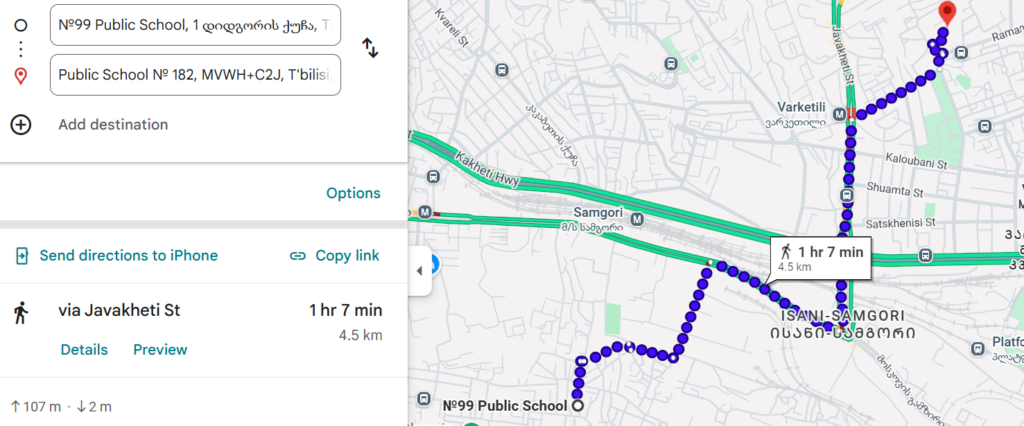1024x426 pixels.
Task: Click the 1 hr 7 min route label on the map
Action: [822, 258]
